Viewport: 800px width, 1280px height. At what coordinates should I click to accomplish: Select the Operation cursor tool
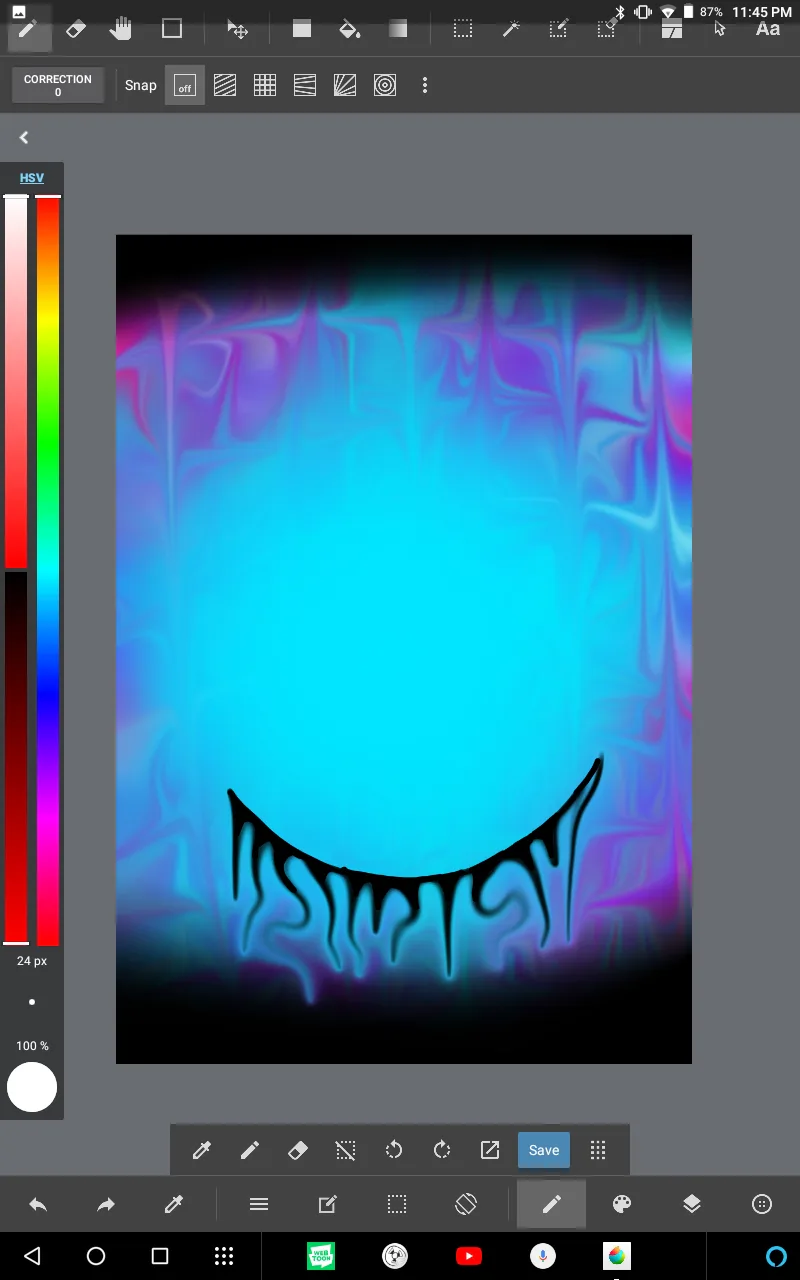tap(720, 29)
